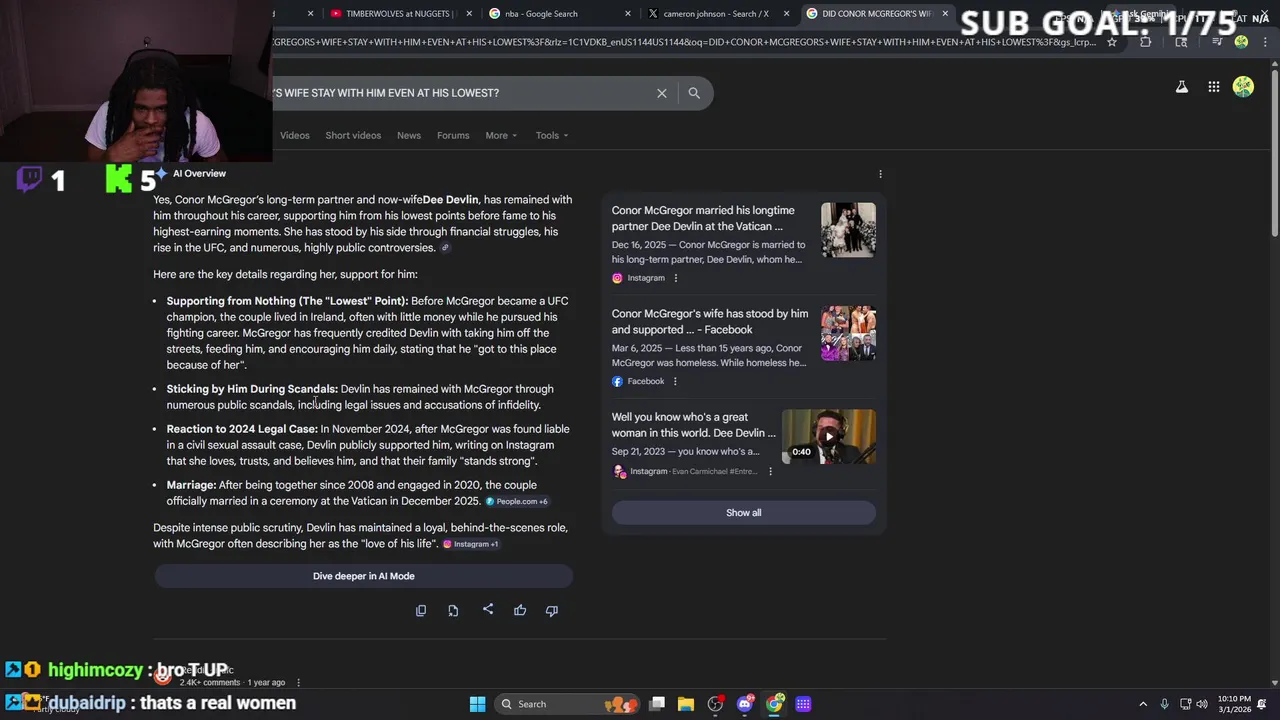Open AI Overview three-dot options
The image size is (1280, 720).
pos(880,174)
